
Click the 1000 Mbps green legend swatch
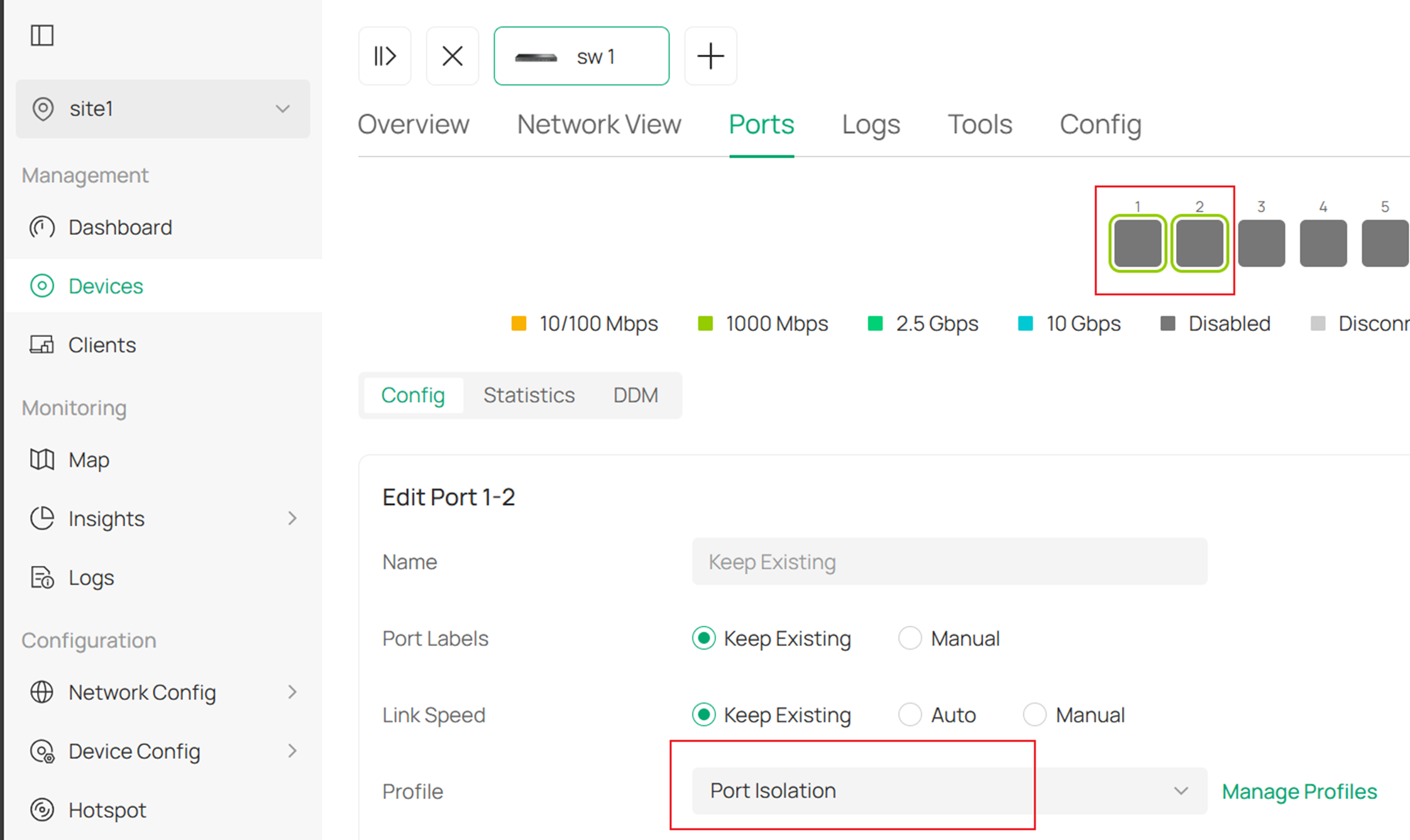tap(705, 324)
